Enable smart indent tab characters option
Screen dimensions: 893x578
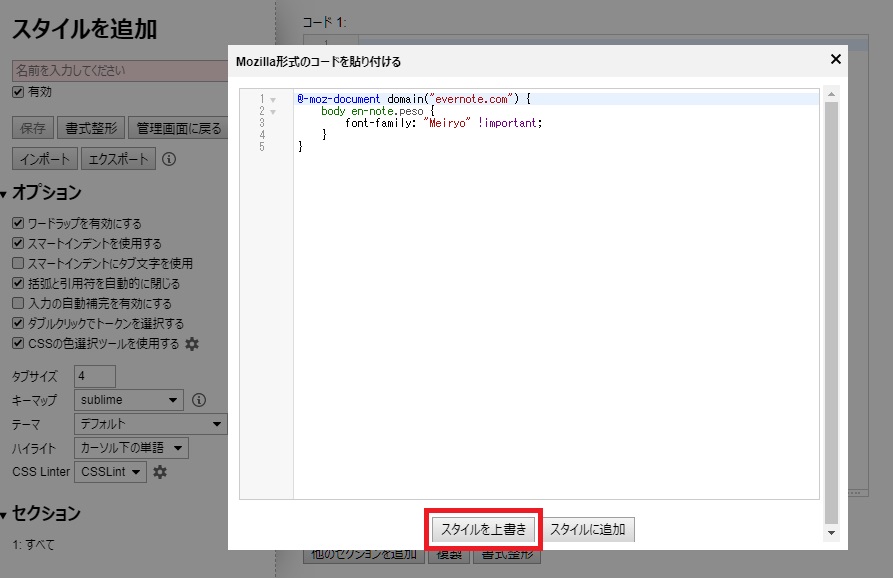[x=17, y=263]
